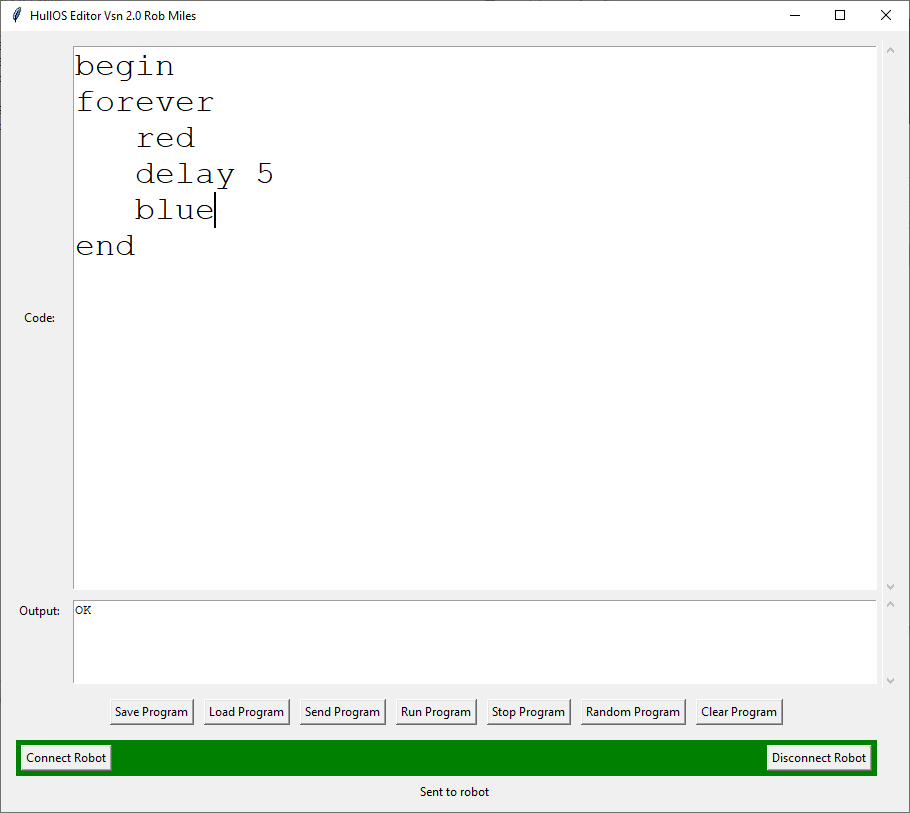Click the output pane's down scroll arrow
The image size is (910, 813).
click(x=890, y=681)
